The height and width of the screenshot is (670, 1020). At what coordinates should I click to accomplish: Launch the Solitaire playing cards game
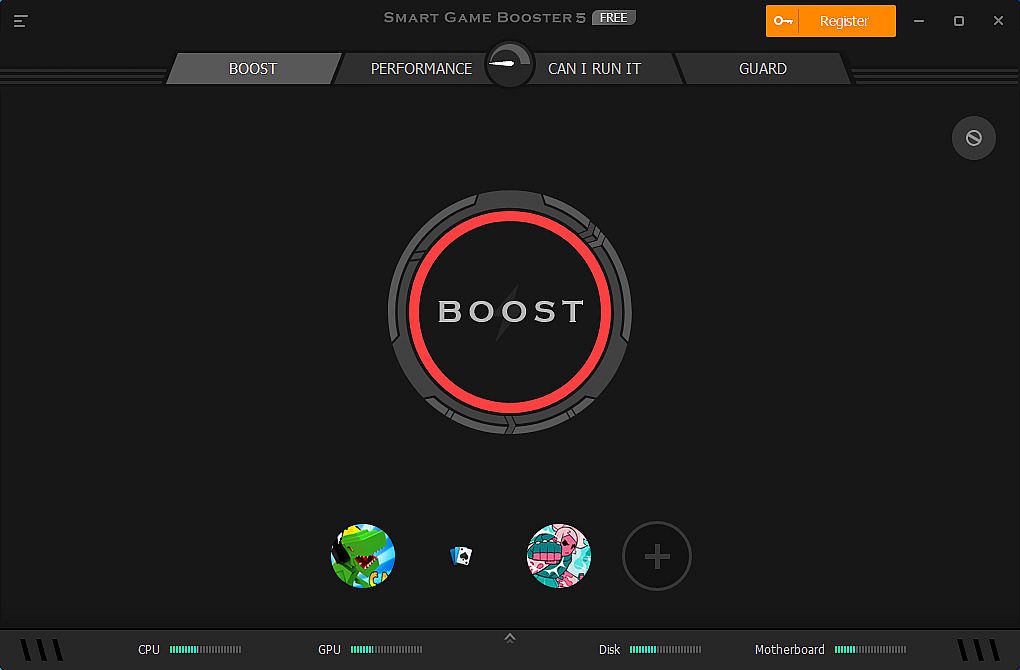[x=461, y=556]
